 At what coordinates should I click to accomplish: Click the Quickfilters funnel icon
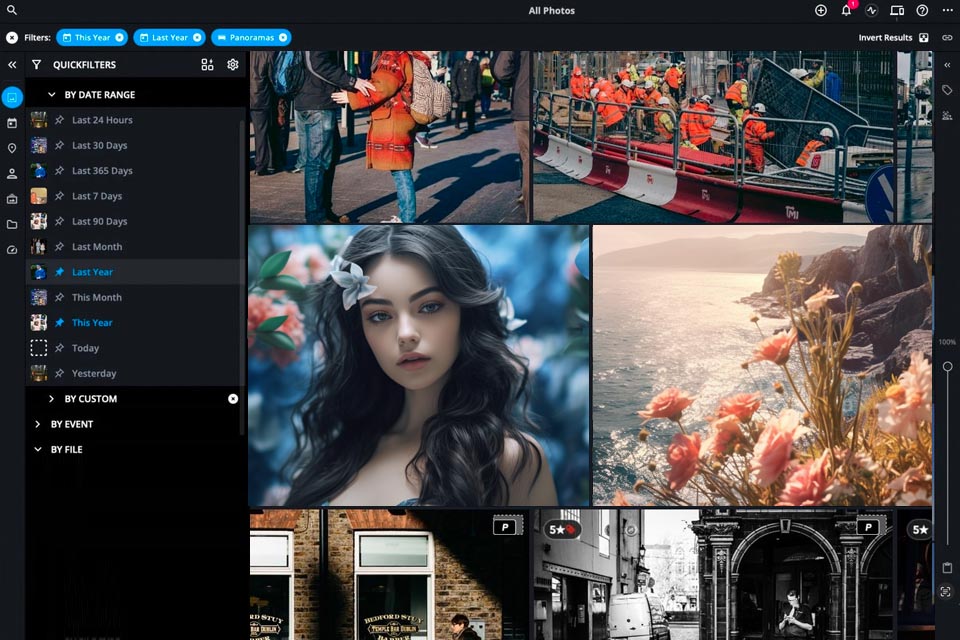click(37, 64)
